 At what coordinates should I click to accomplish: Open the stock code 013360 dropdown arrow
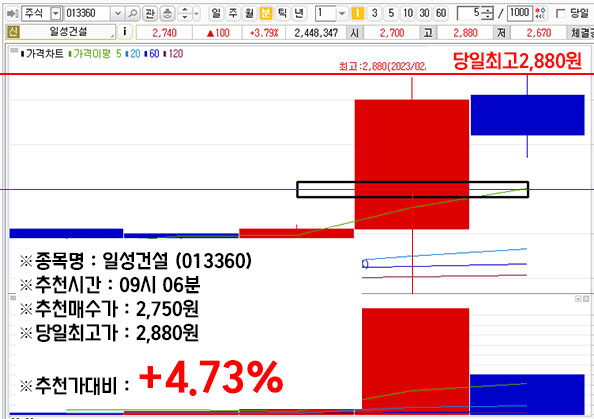(x=118, y=14)
